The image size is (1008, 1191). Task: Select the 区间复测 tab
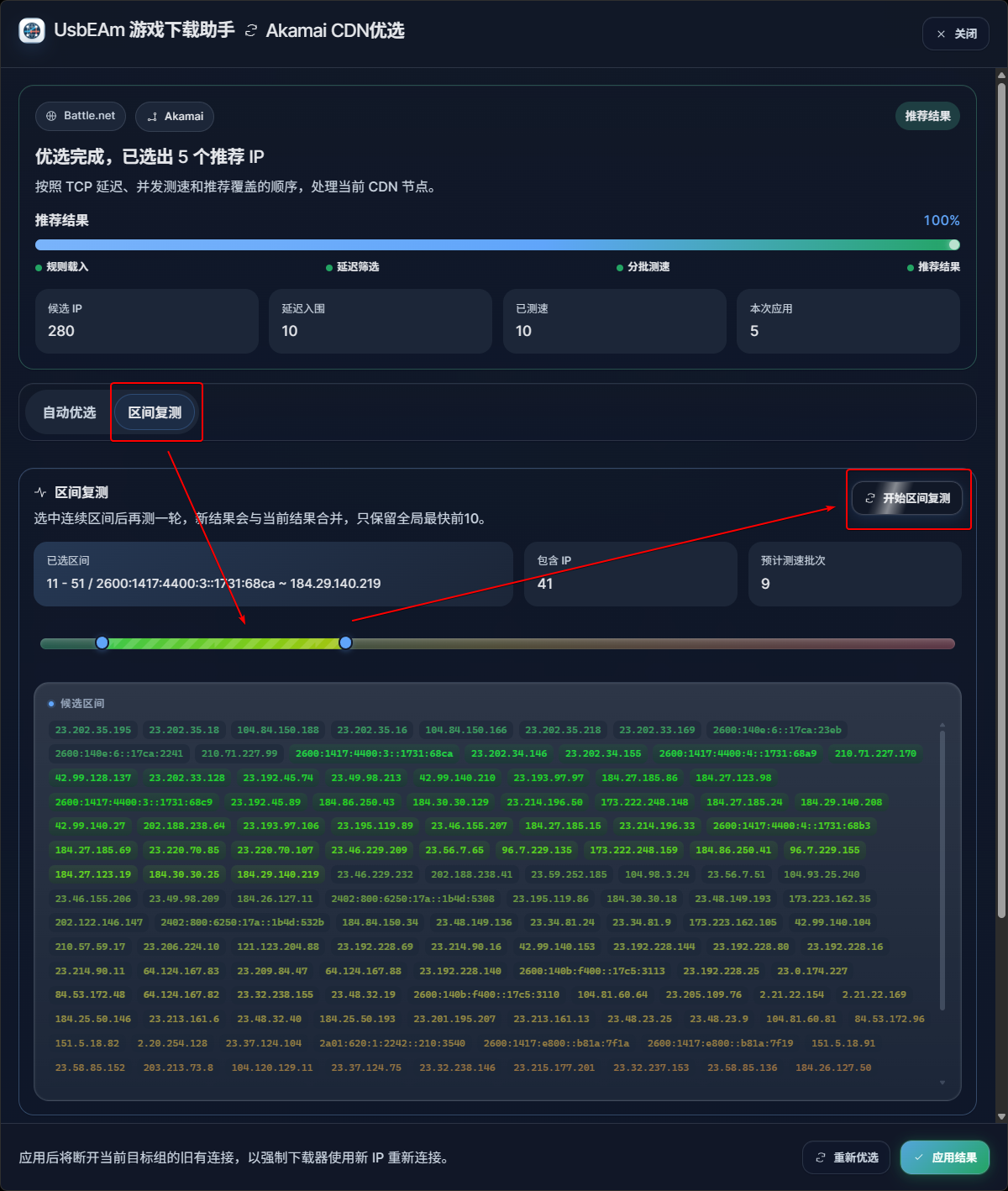click(x=155, y=412)
